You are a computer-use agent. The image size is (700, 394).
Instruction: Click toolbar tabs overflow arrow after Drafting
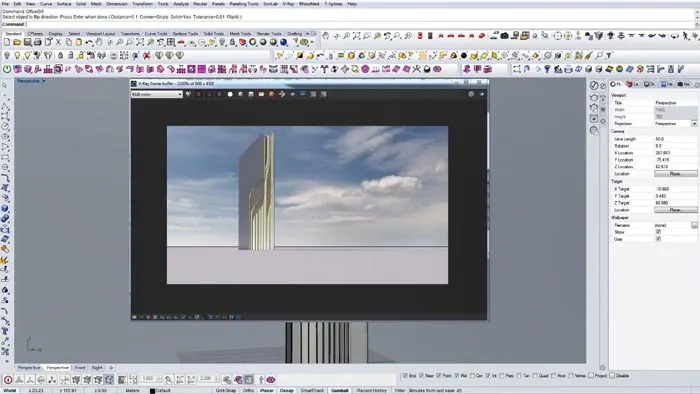[307, 33]
